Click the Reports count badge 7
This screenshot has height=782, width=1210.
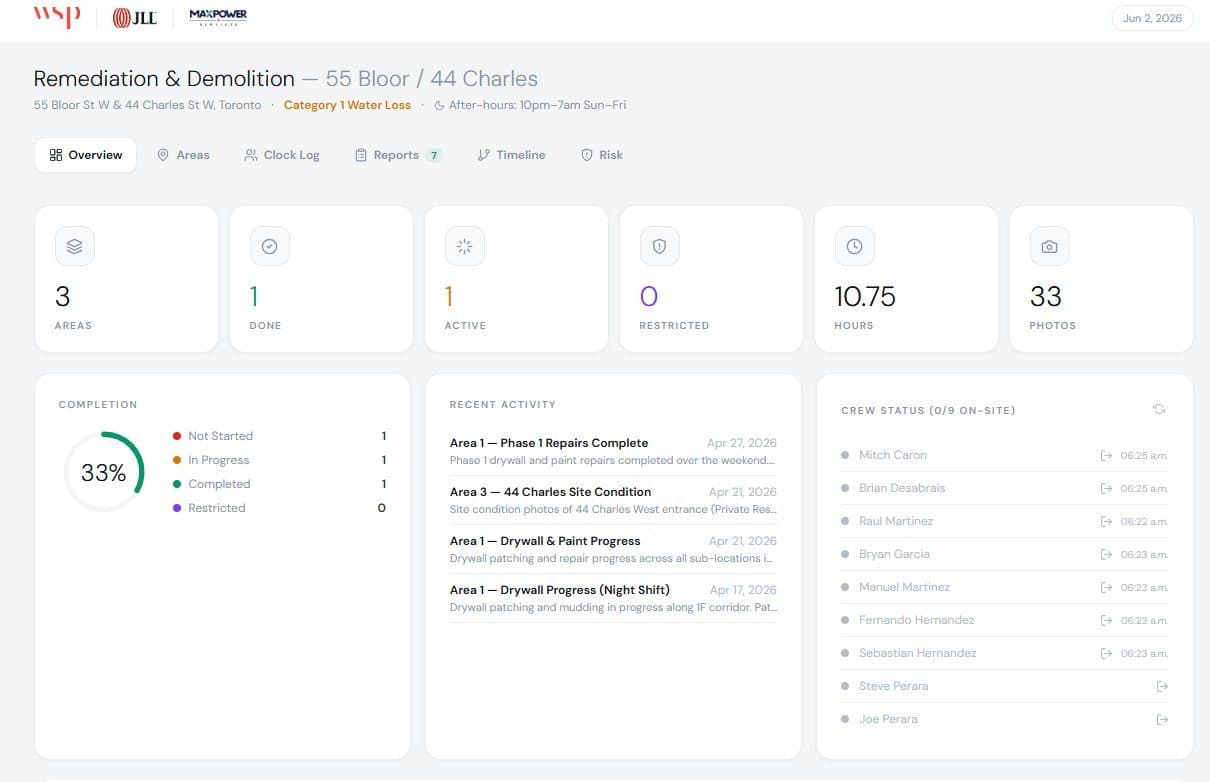433,155
